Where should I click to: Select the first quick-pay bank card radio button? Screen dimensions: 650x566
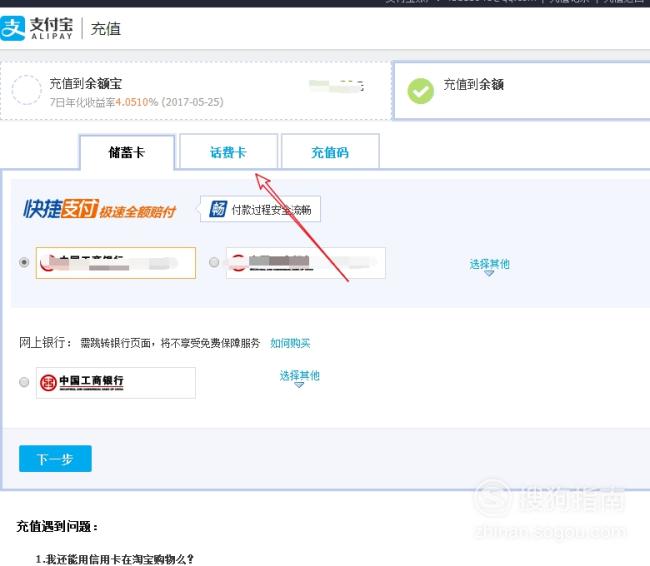(24, 262)
